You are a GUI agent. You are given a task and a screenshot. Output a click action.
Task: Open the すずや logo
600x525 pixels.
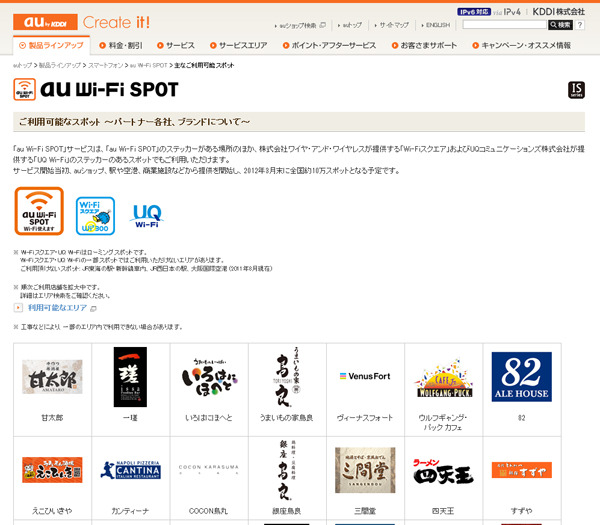(x=522, y=470)
